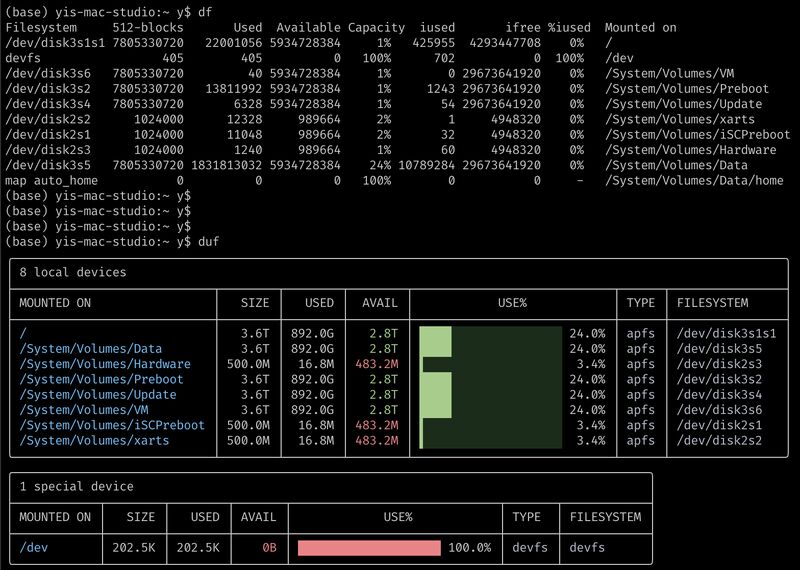This screenshot has height=570, width=800.
Task: Click the iused value "10789284"
Action: click(426, 165)
